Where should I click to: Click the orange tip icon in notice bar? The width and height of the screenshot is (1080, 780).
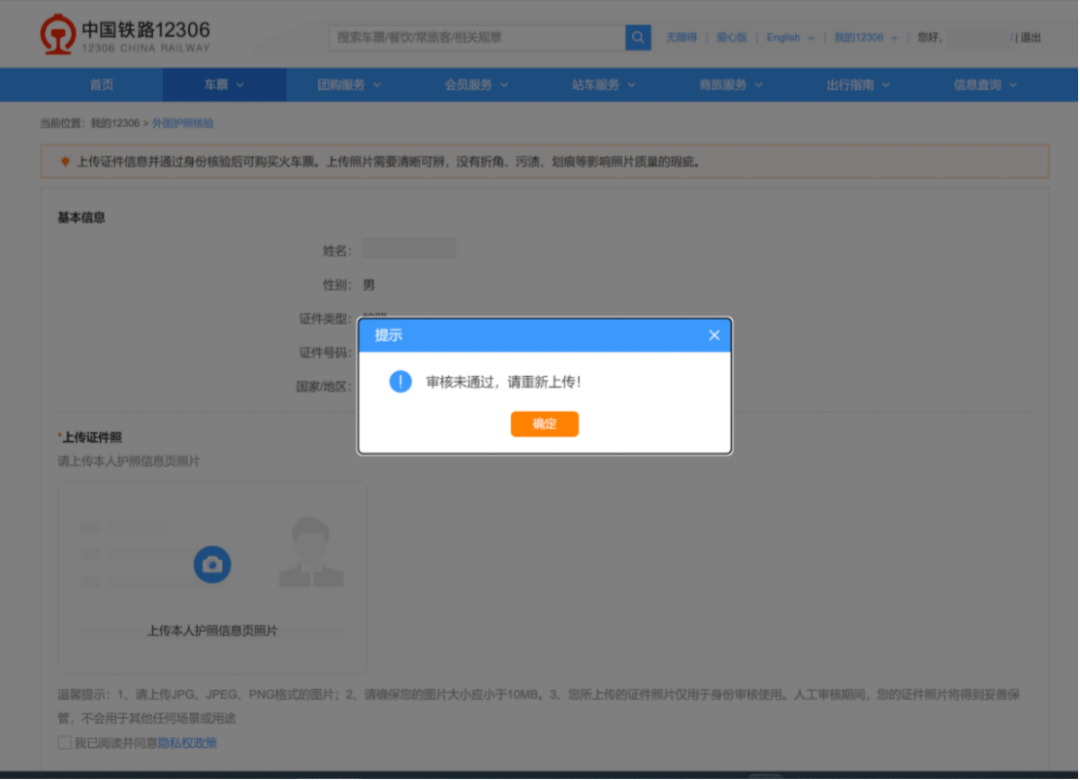point(65,161)
